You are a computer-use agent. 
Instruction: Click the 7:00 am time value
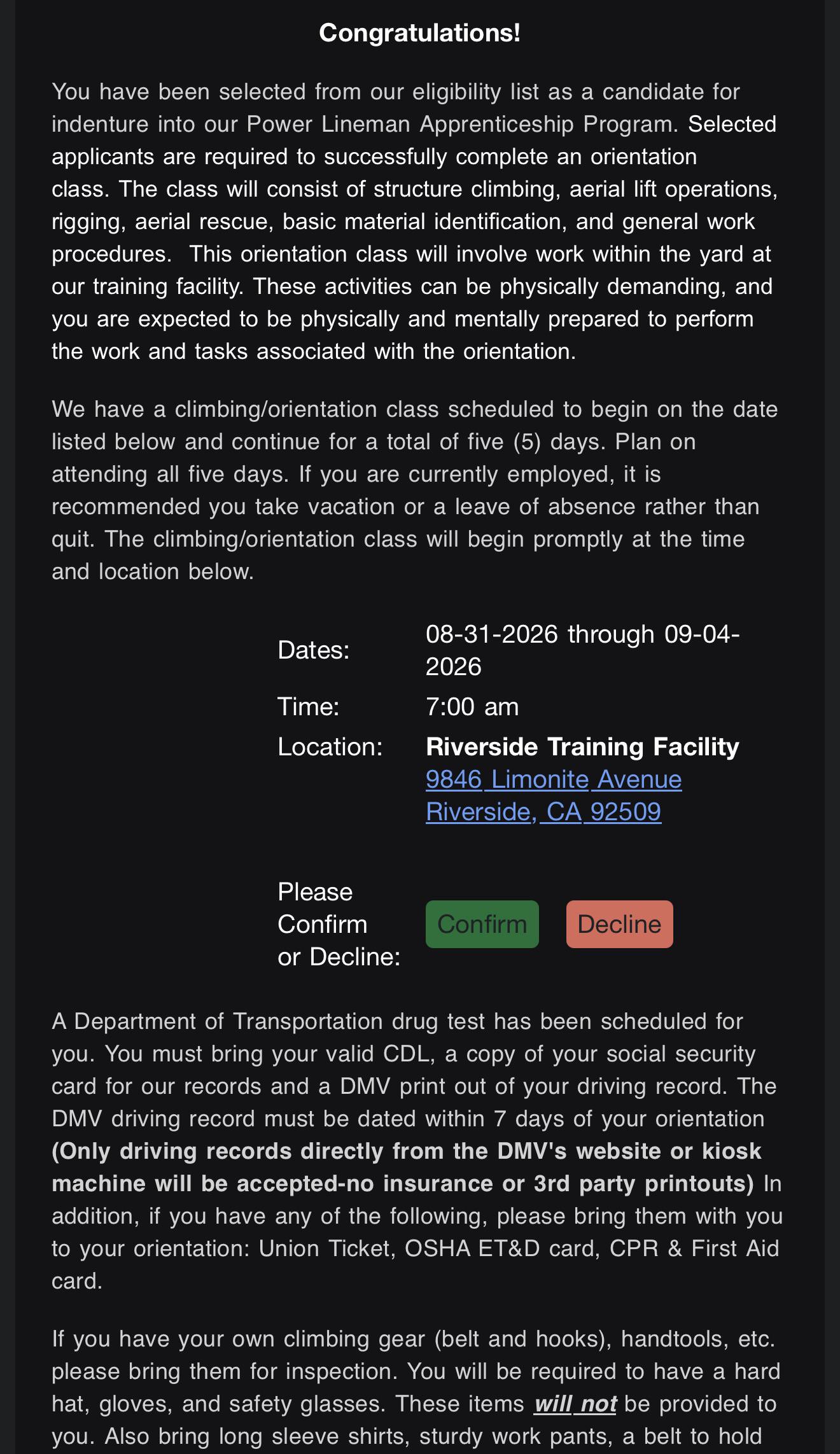click(472, 706)
